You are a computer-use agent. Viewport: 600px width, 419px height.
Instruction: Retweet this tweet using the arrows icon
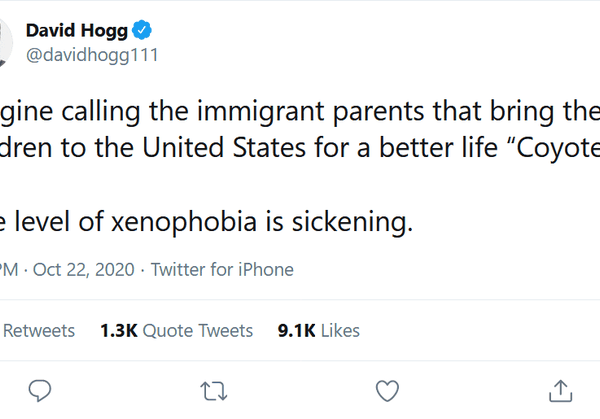tap(214, 388)
